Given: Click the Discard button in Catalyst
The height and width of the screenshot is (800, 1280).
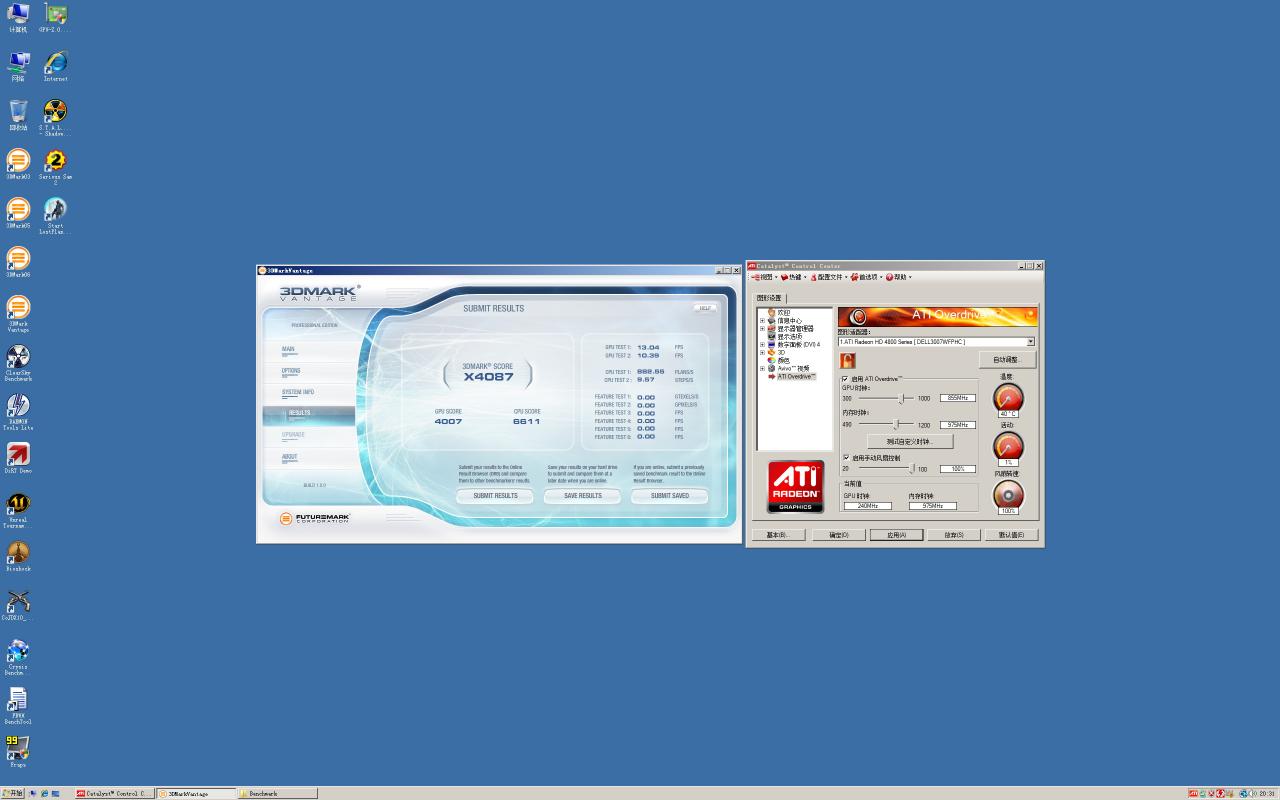Looking at the screenshot, I should pyautogui.click(x=954, y=535).
